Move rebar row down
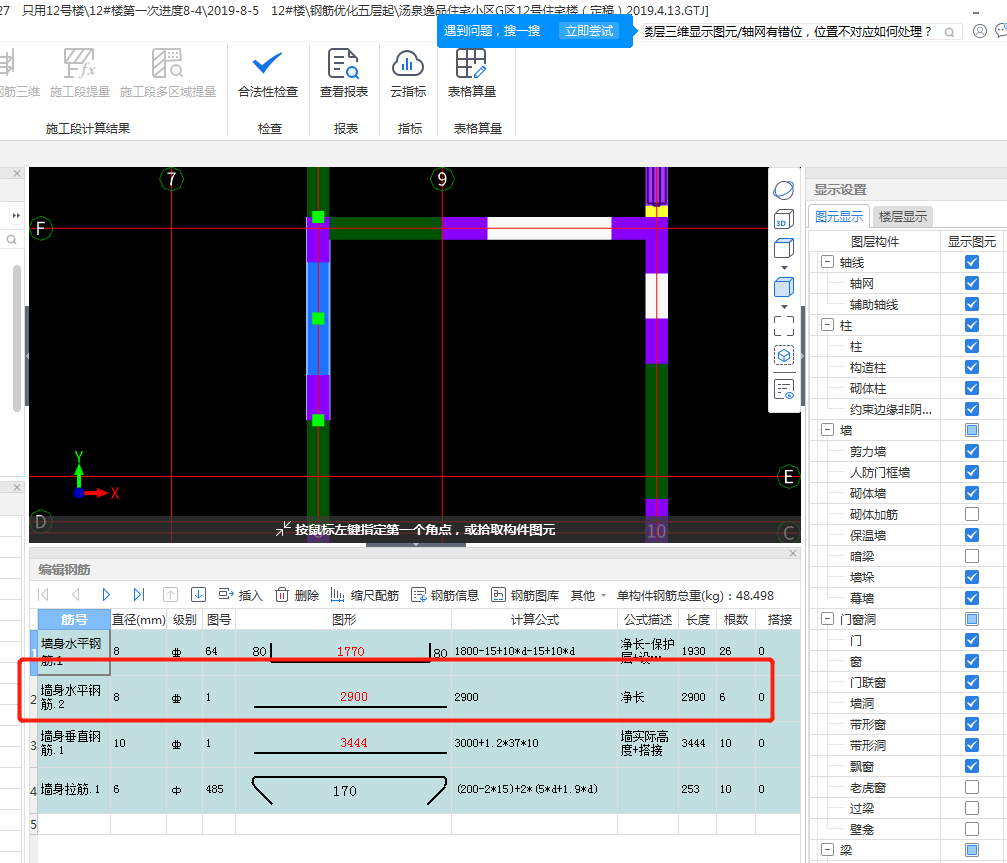This screenshot has width=1007, height=863. 198,595
